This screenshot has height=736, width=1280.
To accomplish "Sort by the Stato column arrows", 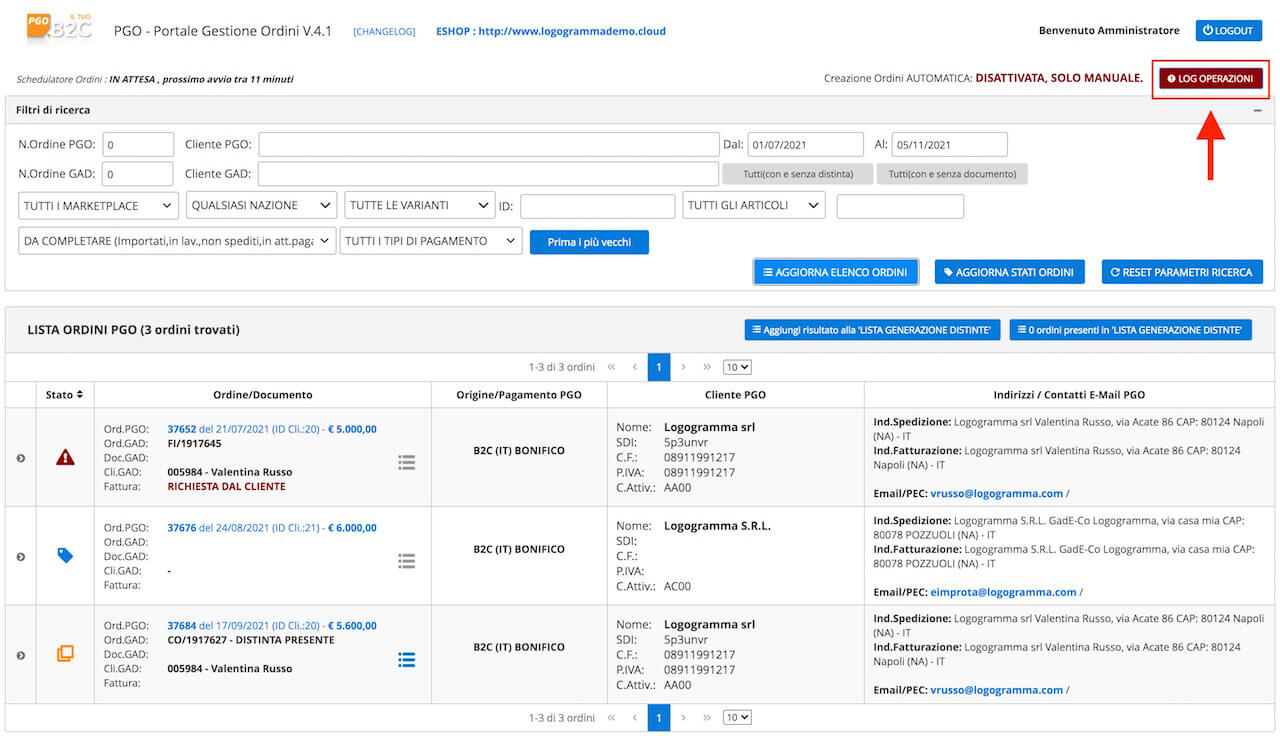I will click(x=79, y=395).
